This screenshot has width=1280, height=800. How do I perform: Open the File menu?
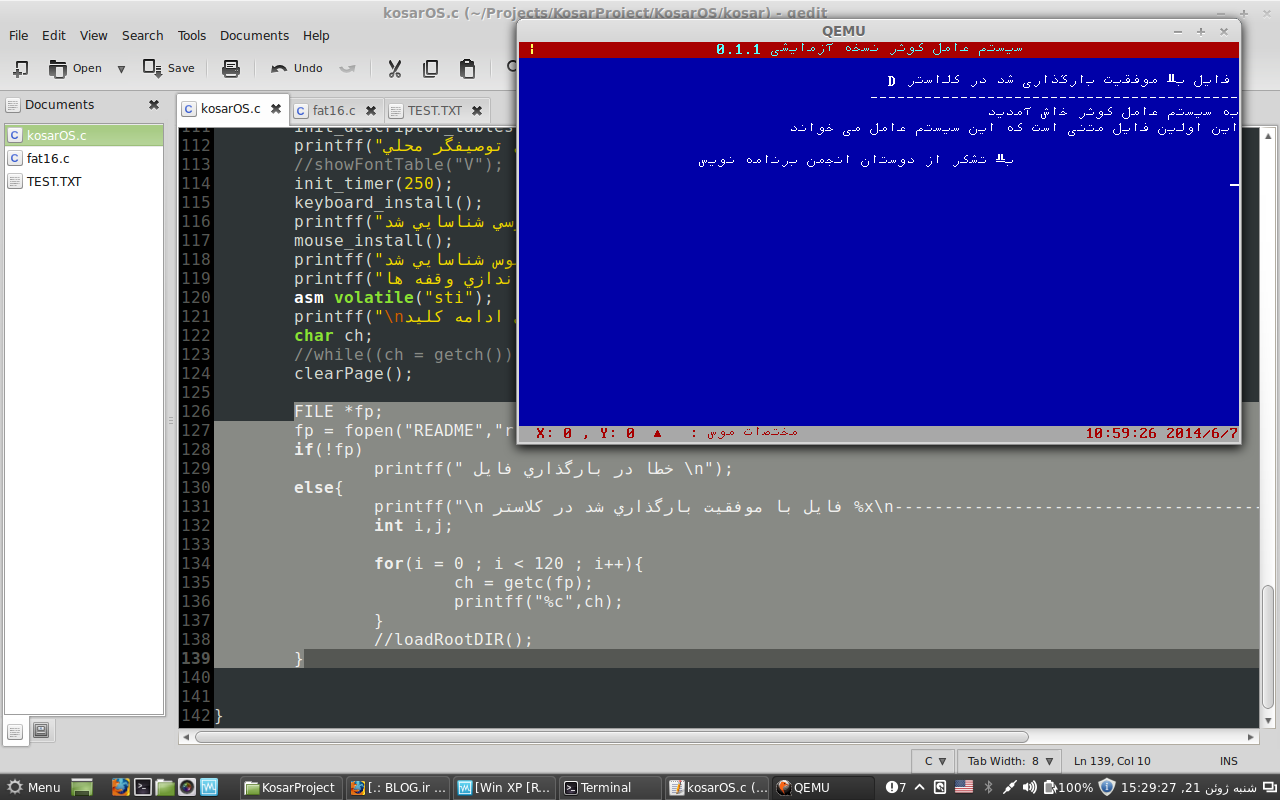point(18,35)
